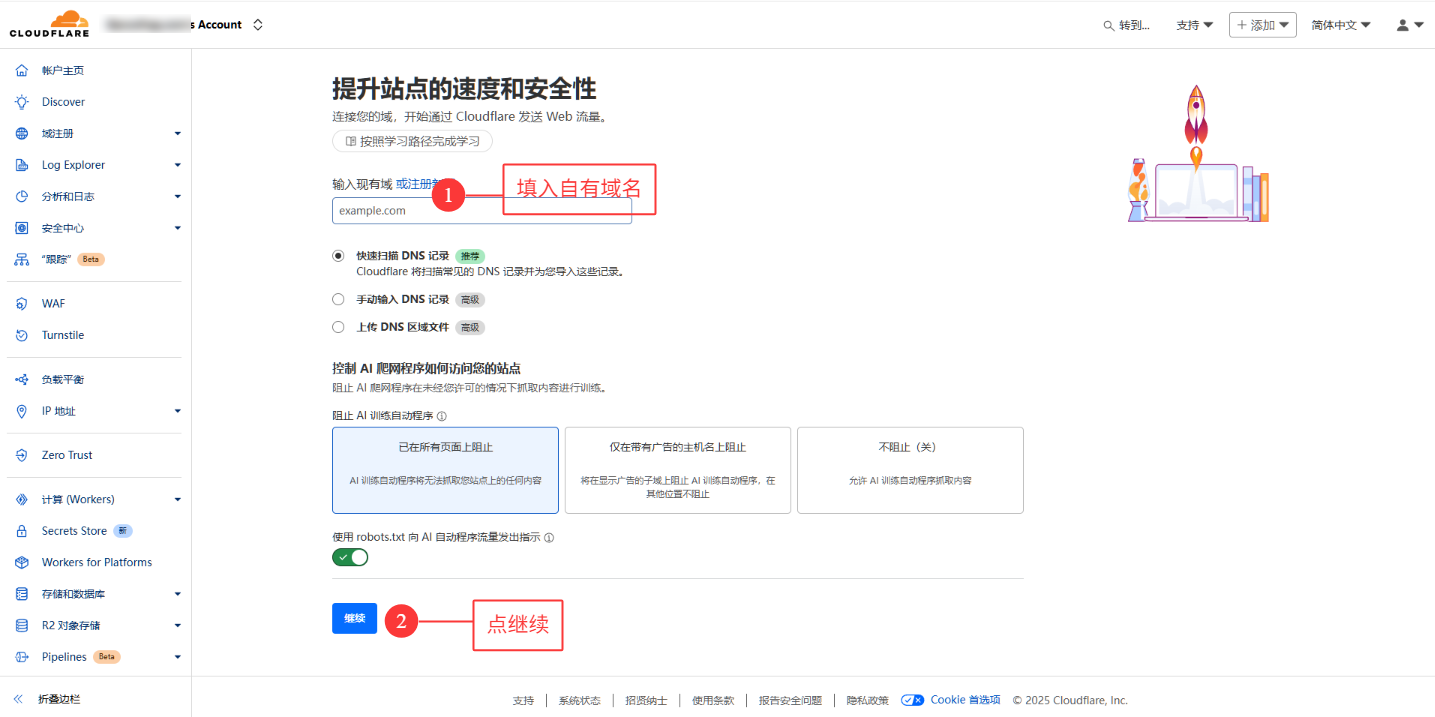Click the 折叠边栏 double-chevron icon

click(x=18, y=699)
